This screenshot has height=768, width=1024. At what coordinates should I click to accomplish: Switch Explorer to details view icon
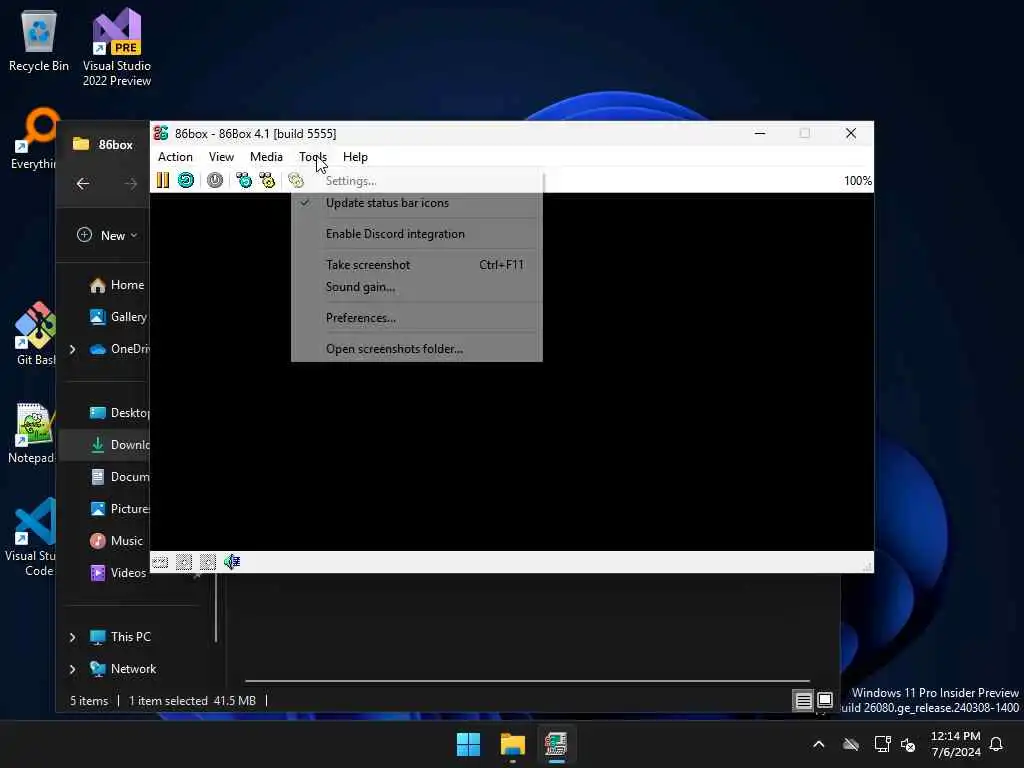point(803,701)
